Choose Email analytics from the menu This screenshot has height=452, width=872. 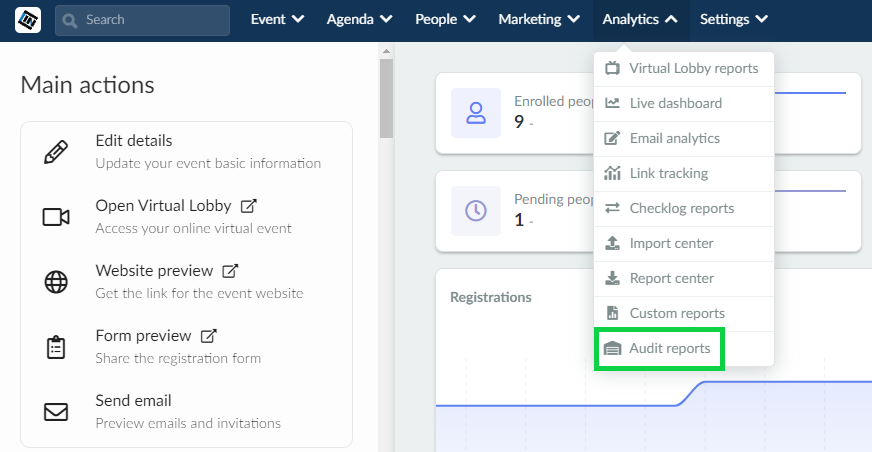tap(684, 138)
